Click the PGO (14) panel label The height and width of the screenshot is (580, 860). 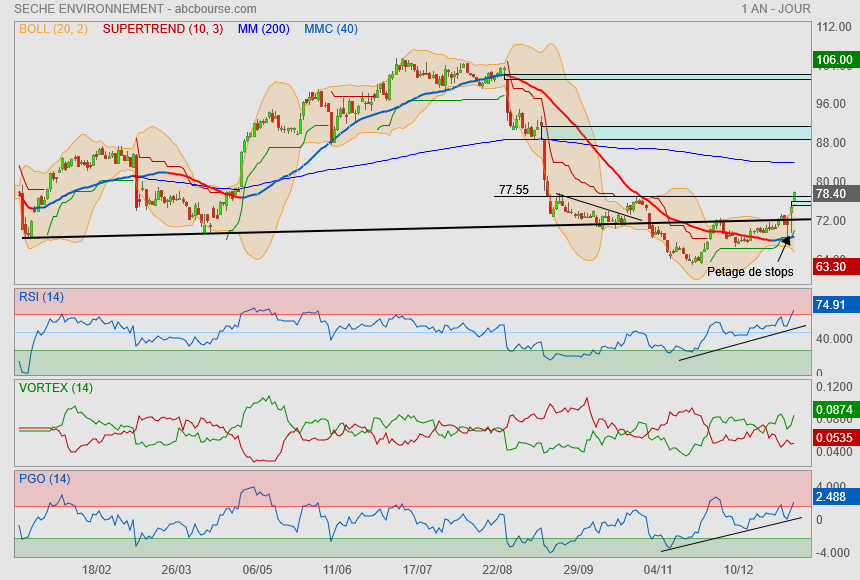click(x=42, y=478)
